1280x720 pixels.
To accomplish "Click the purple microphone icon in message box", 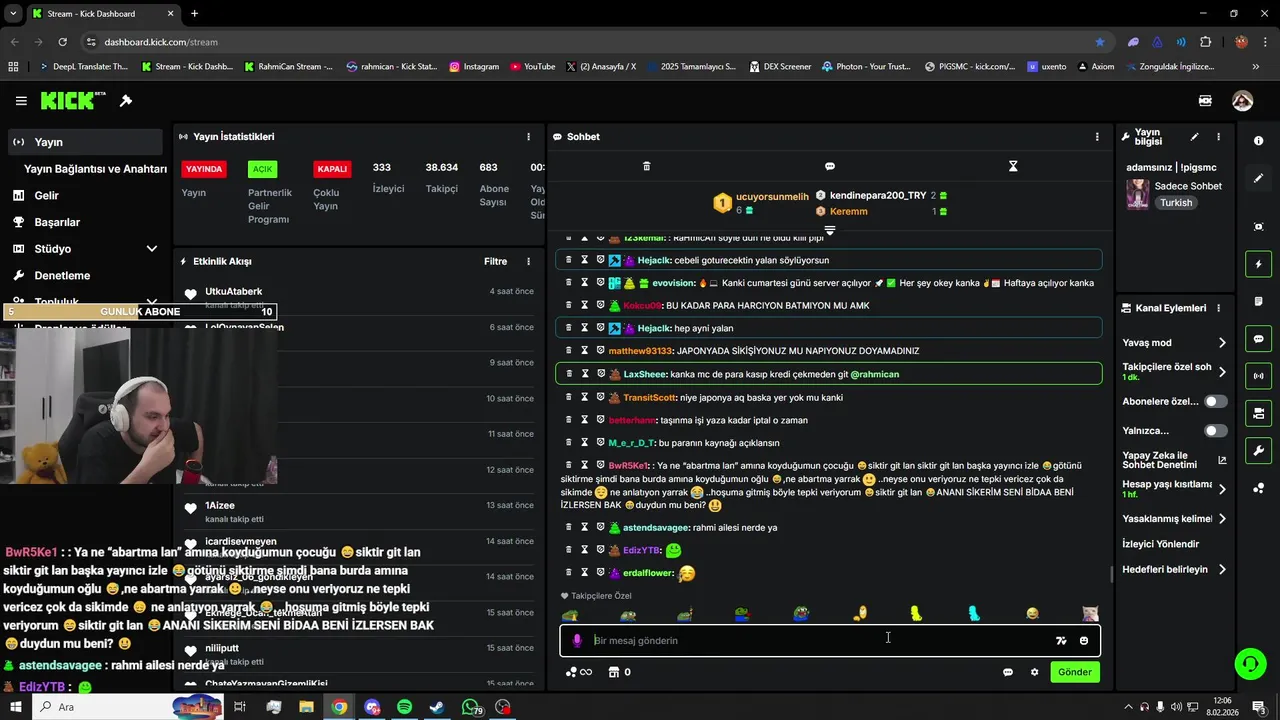I will (x=577, y=641).
